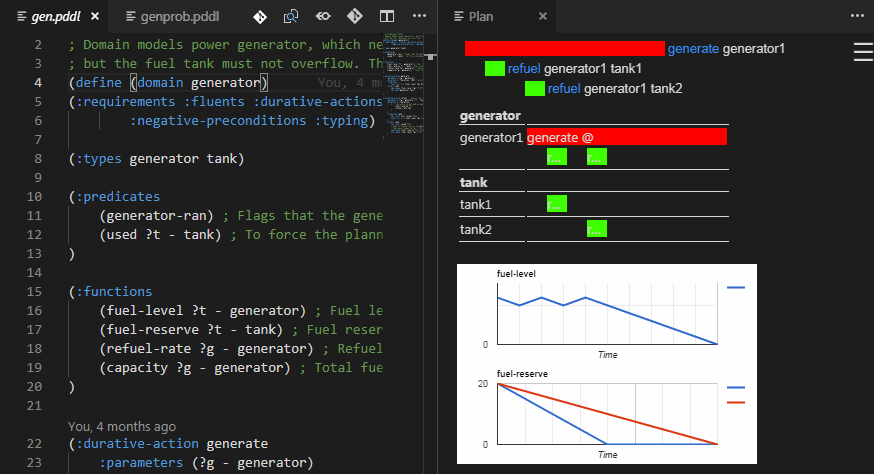The height and width of the screenshot is (474, 874).
Task: Open the 'generate' action link for generator1
Action: pyautogui.click(x=693, y=49)
